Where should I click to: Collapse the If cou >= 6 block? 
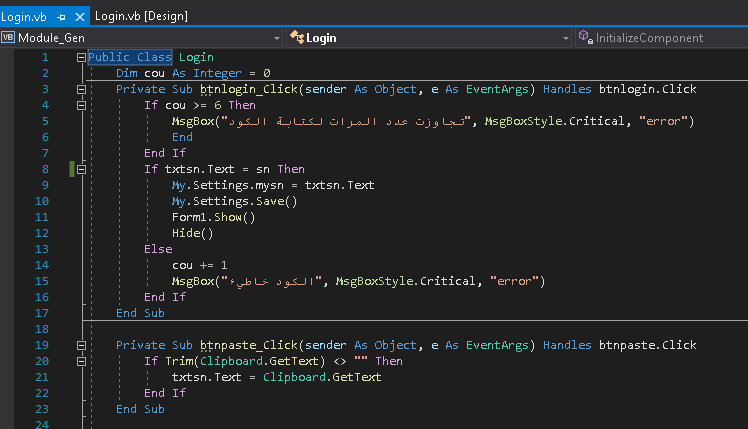point(81,105)
